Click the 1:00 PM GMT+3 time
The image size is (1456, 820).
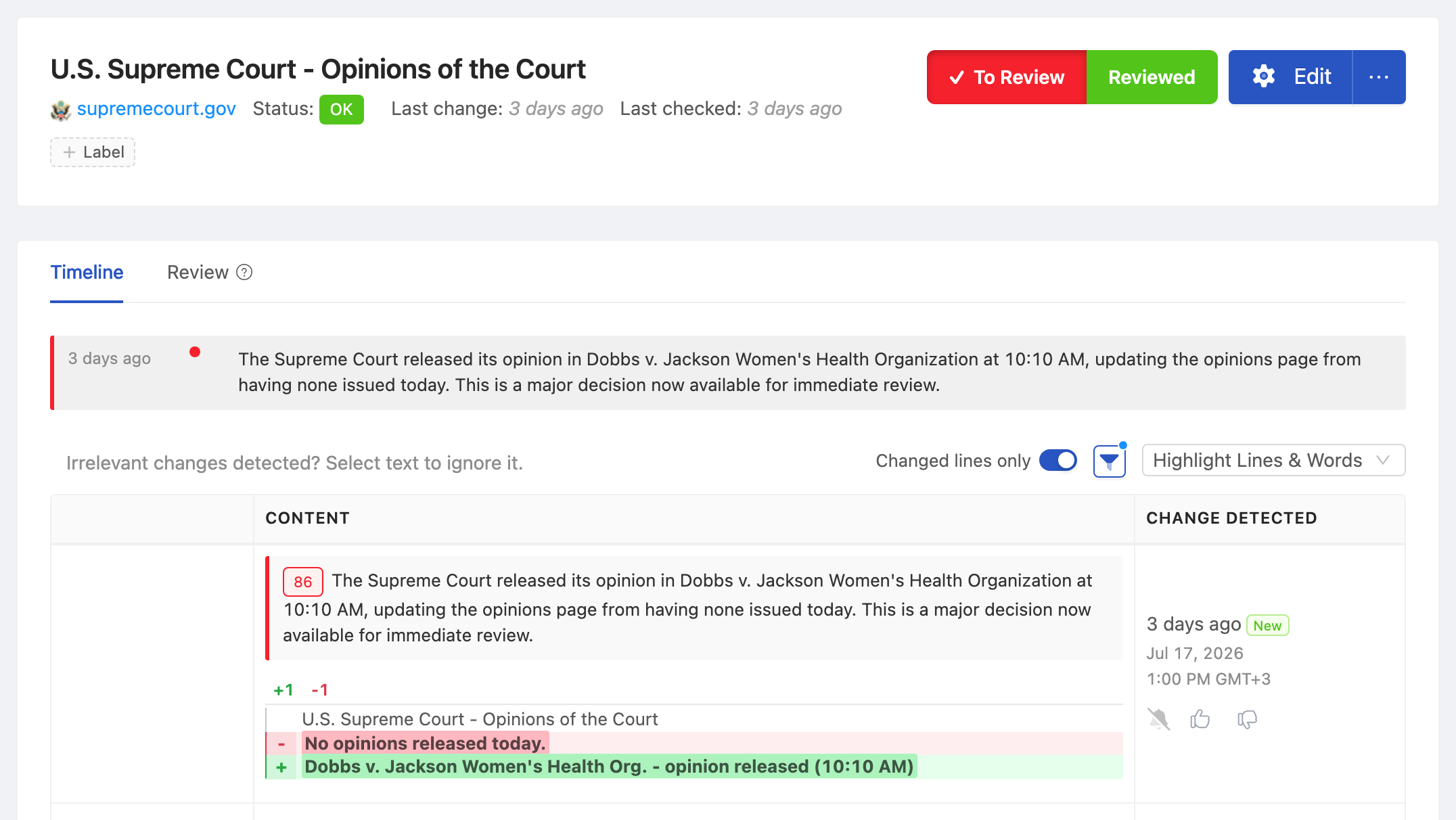[x=1208, y=679]
